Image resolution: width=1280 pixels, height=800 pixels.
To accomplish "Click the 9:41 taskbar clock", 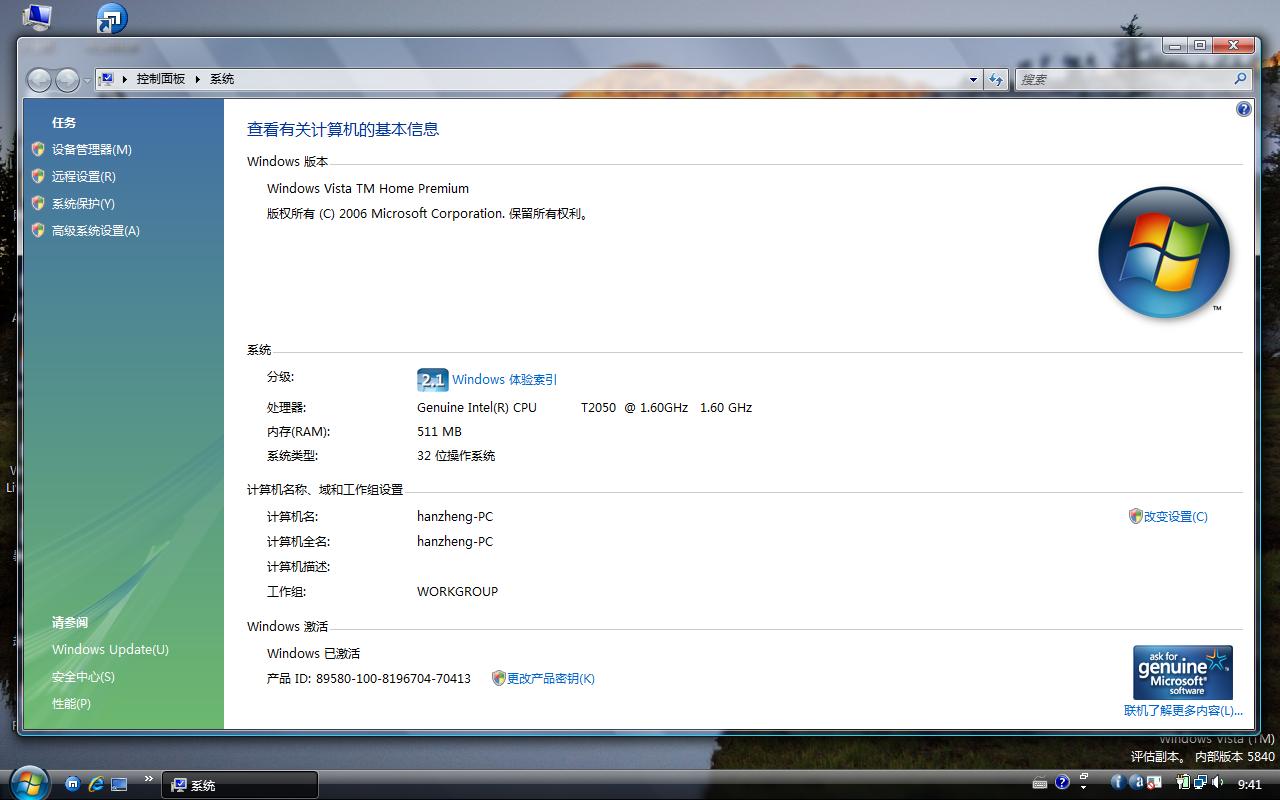I will click(1249, 785).
